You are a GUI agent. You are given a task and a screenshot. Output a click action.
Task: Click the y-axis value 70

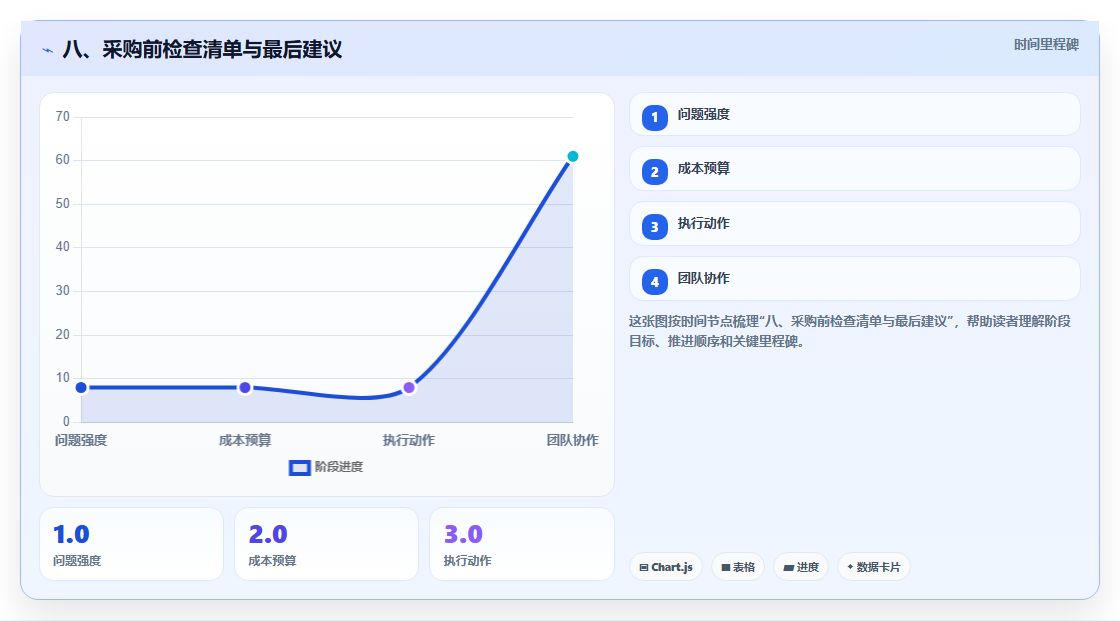coord(63,116)
